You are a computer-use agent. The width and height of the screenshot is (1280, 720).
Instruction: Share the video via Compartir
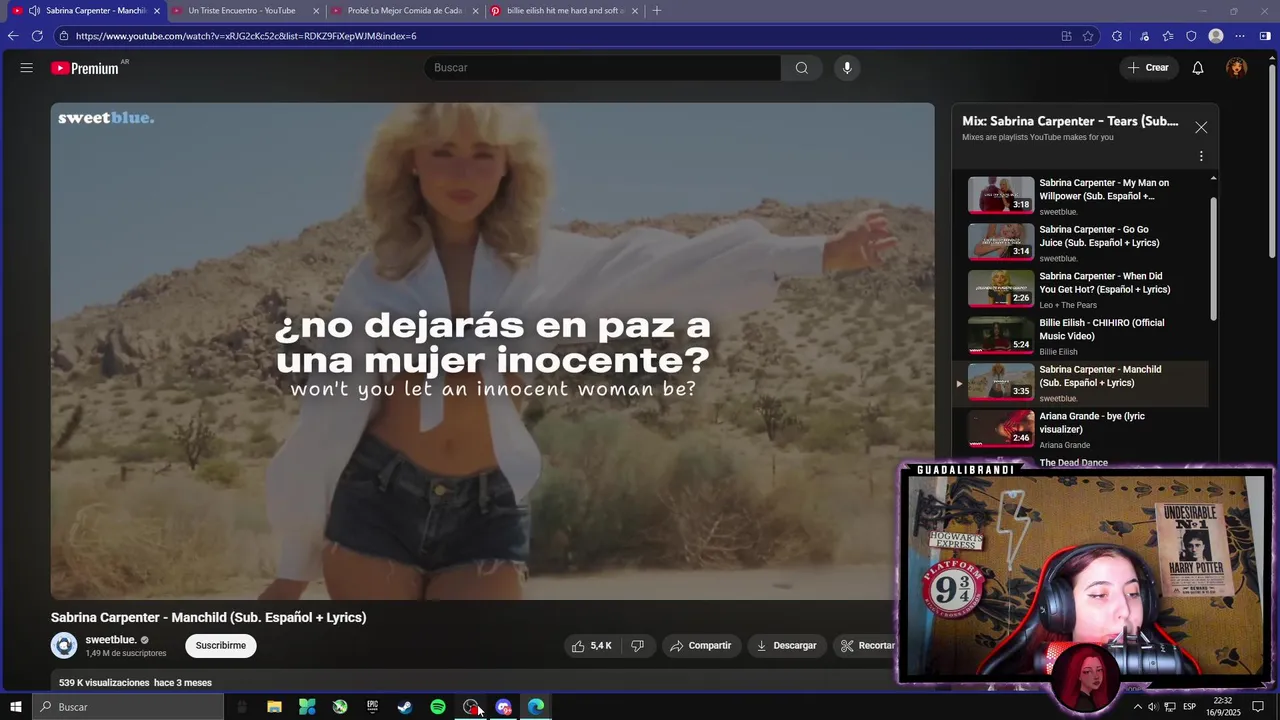point(700,646)
